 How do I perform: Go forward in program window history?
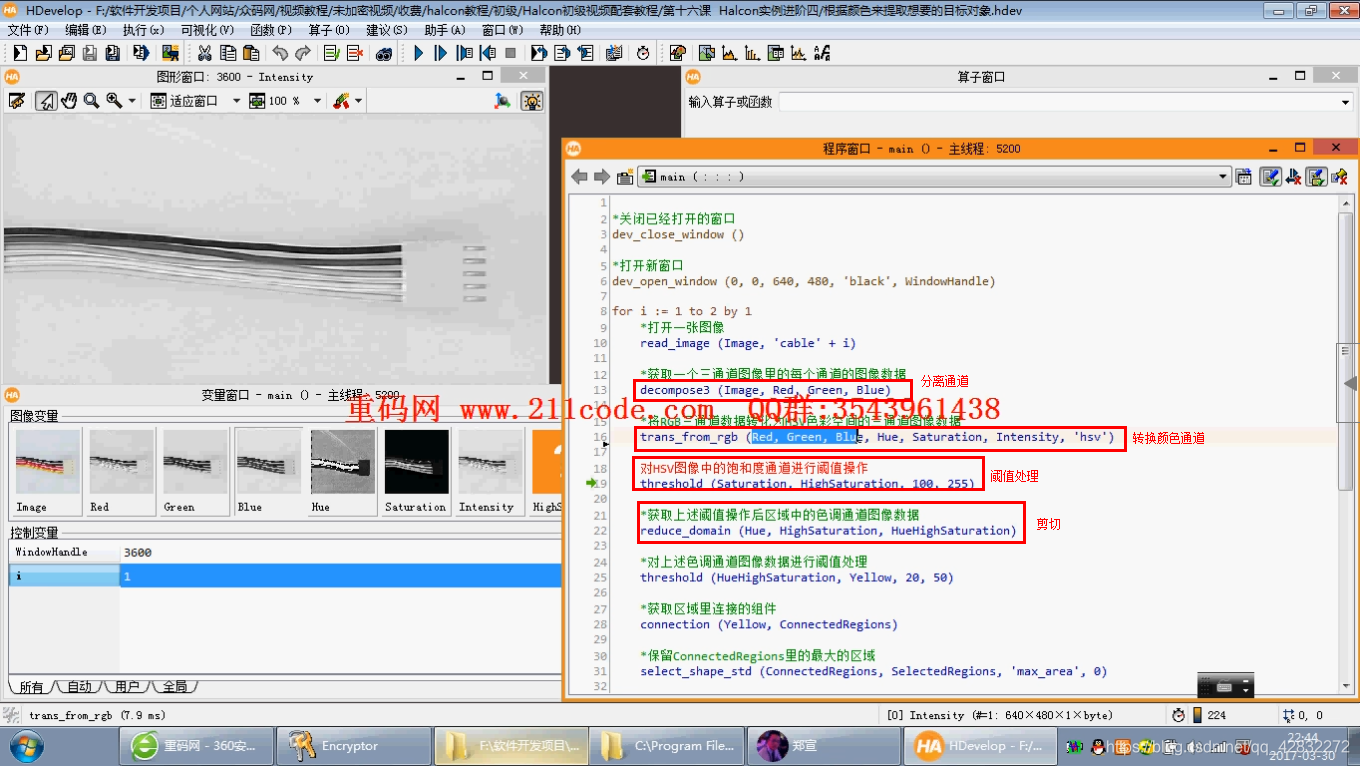601,177
